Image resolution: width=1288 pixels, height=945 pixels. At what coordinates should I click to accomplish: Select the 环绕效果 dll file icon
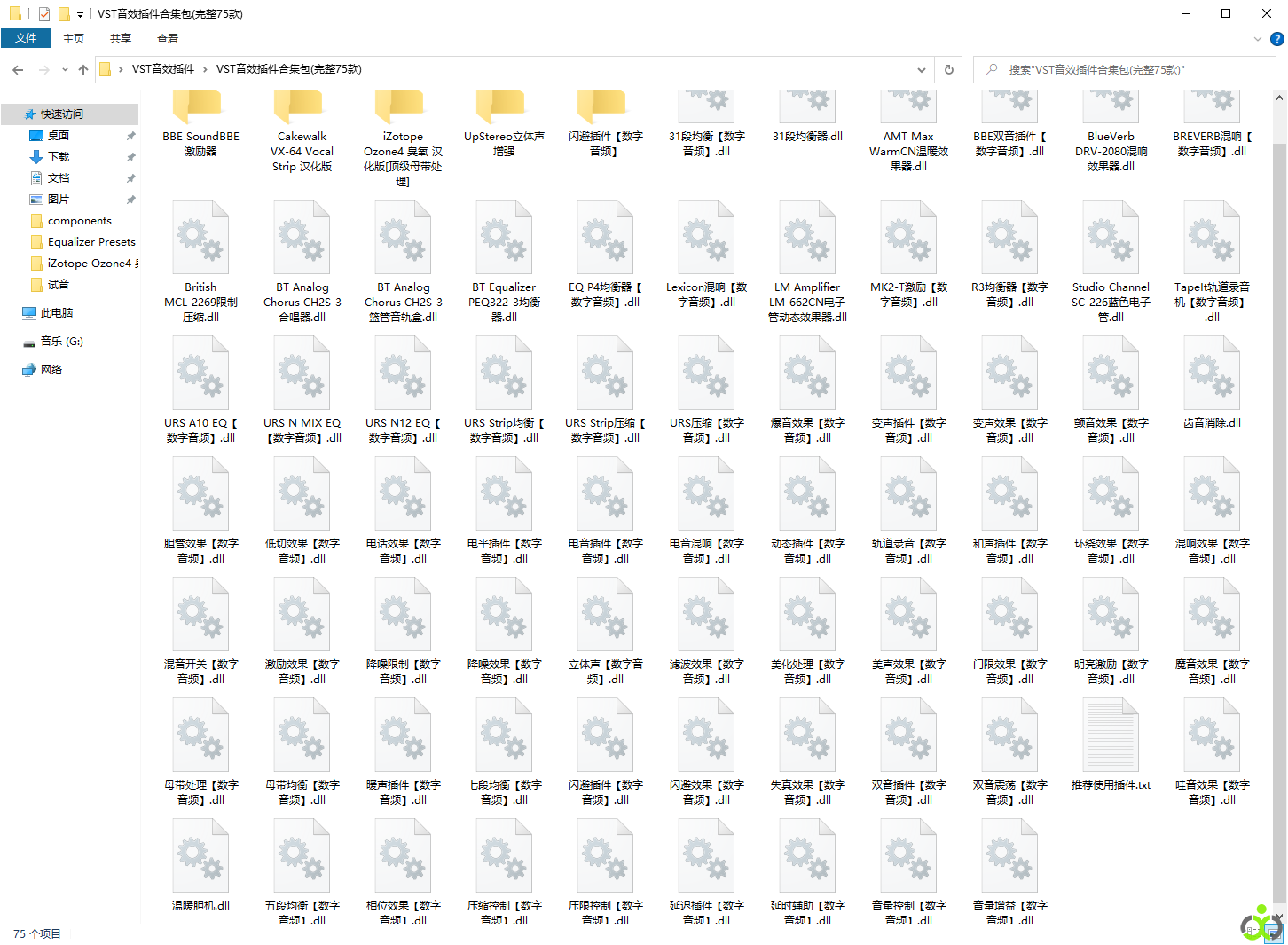tap(1111, 493)
